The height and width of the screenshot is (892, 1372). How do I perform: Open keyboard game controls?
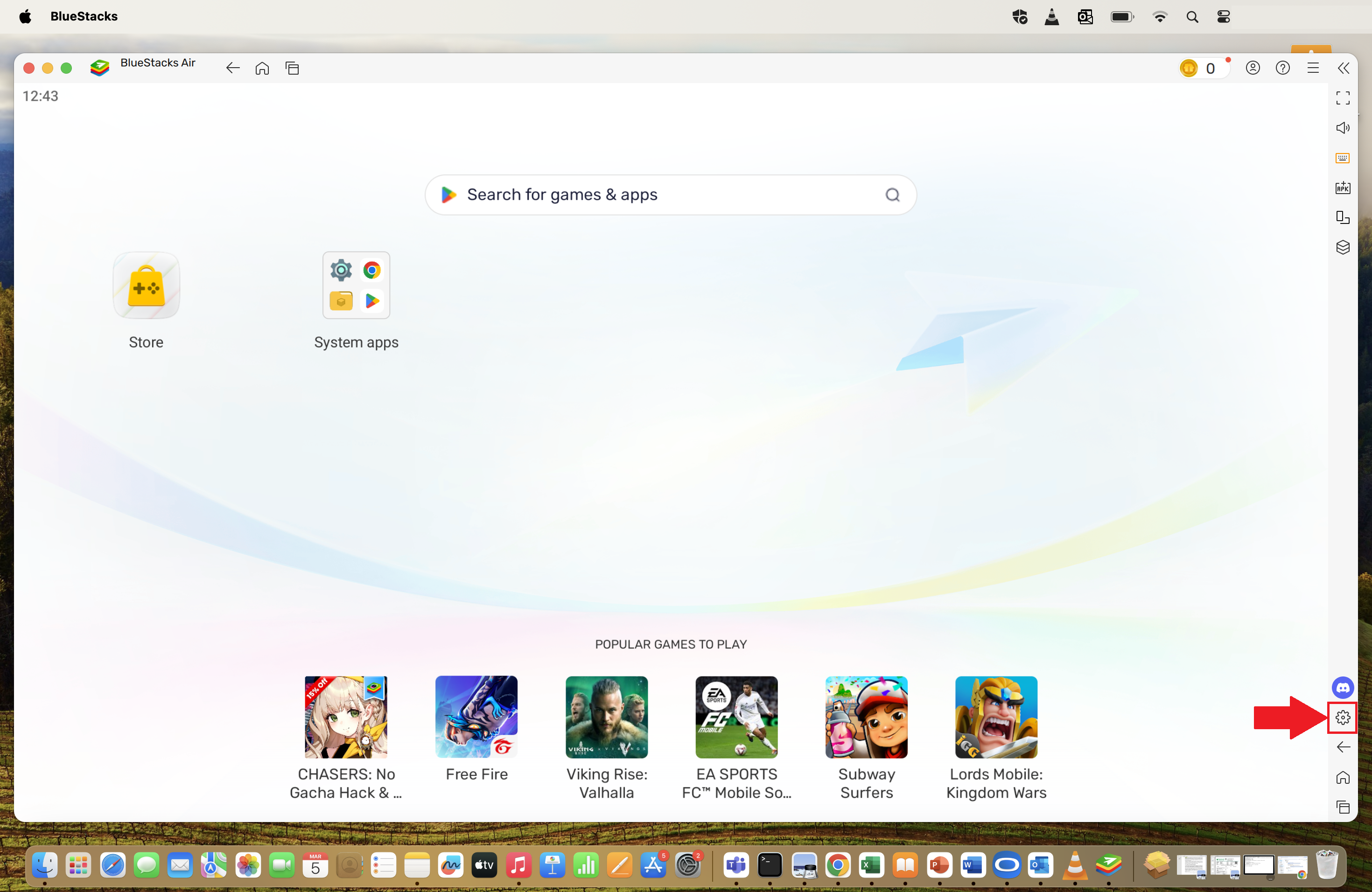click(x=1343, y=158)
